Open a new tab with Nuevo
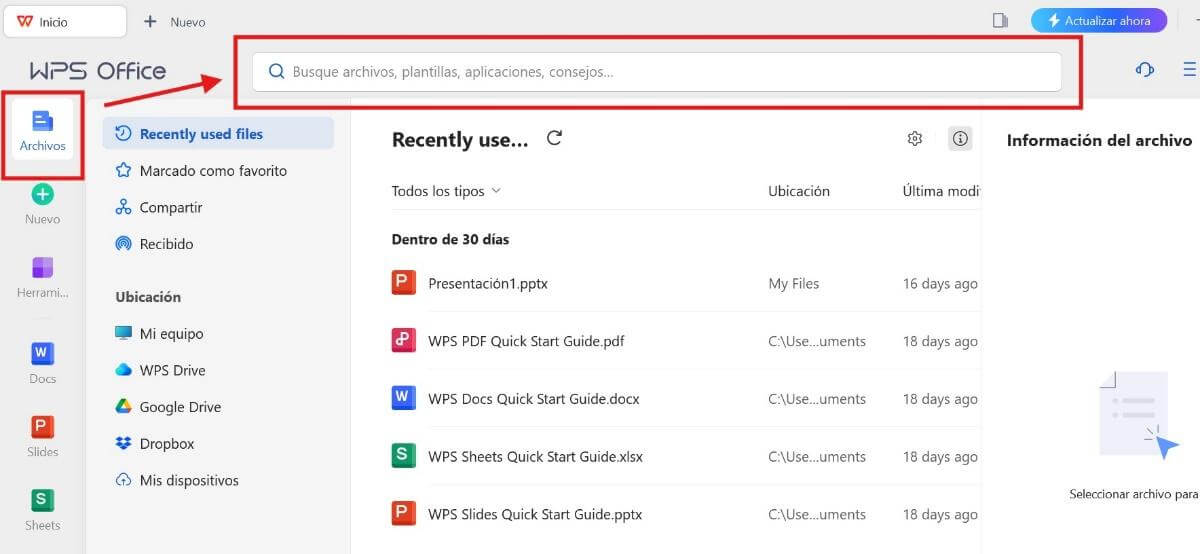This screenshot has height=554, width=1200. pos(175,21)
